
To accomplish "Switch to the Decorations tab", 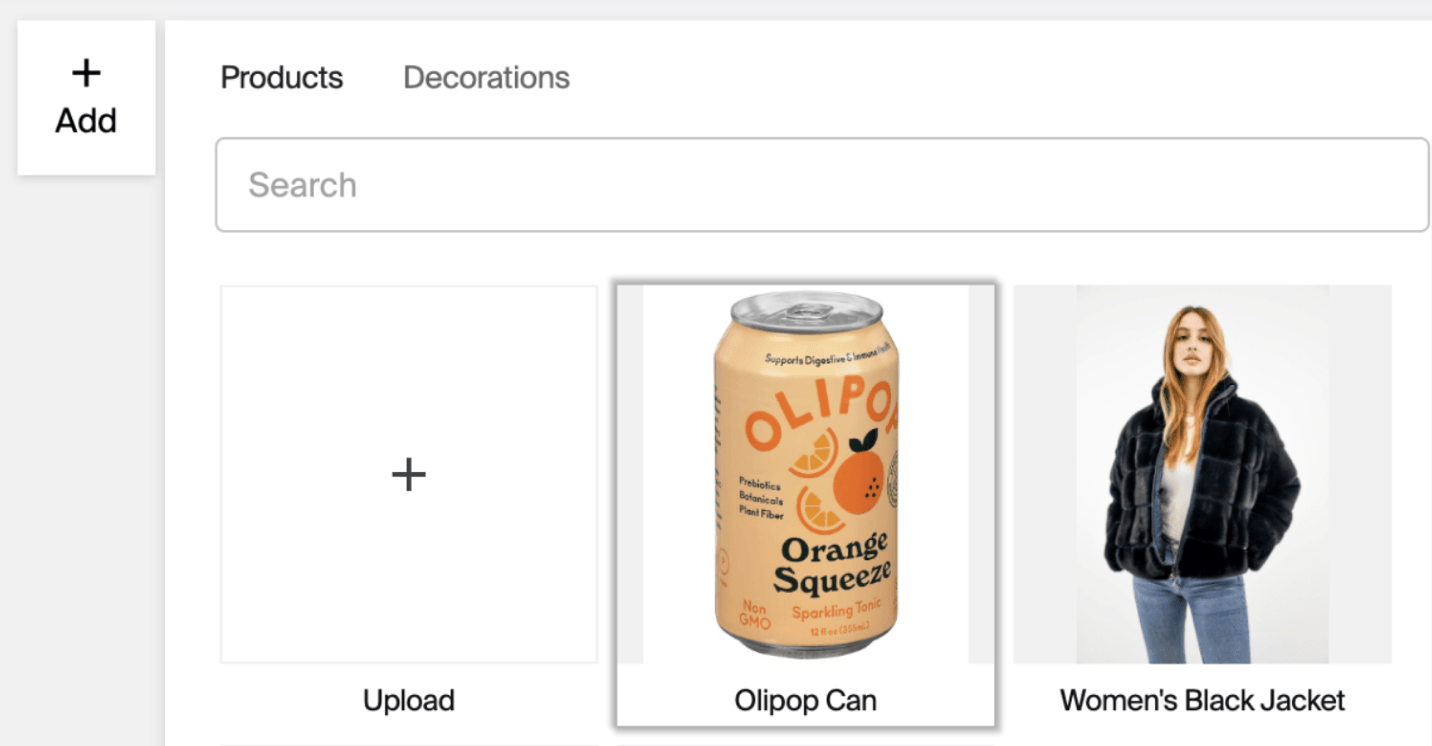I will point(486,77).
